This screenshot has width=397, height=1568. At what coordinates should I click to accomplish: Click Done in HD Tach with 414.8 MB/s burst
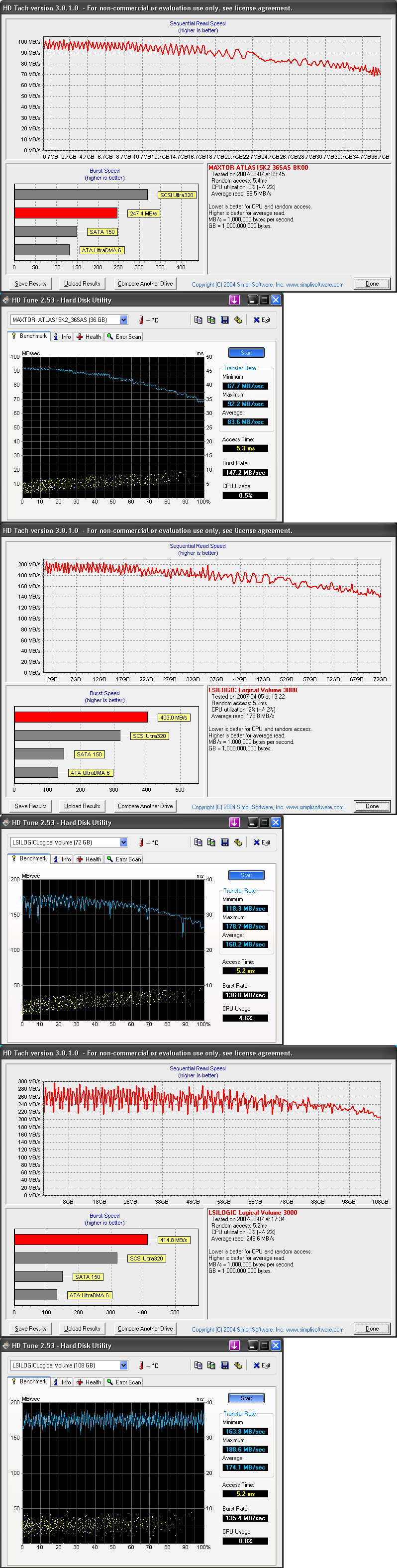(372, 1328)
